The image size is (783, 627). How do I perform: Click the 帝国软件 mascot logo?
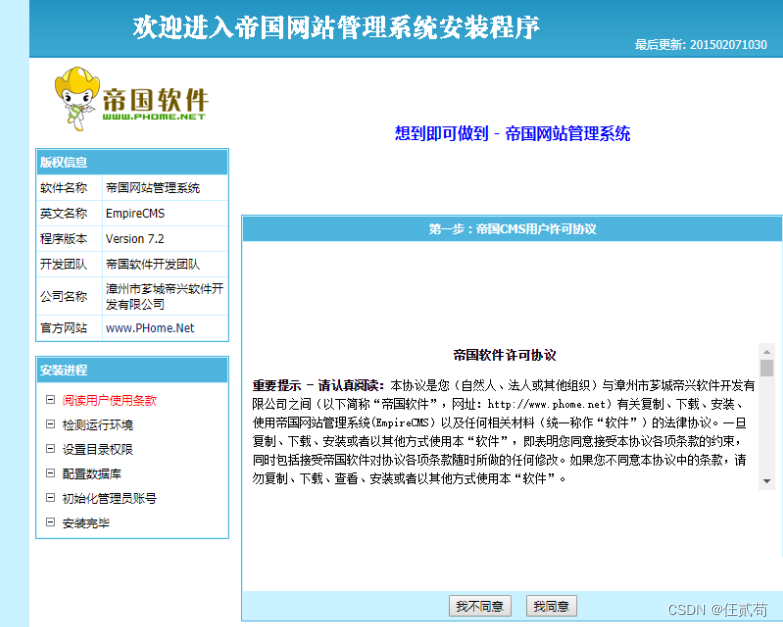tap(131, 99)
